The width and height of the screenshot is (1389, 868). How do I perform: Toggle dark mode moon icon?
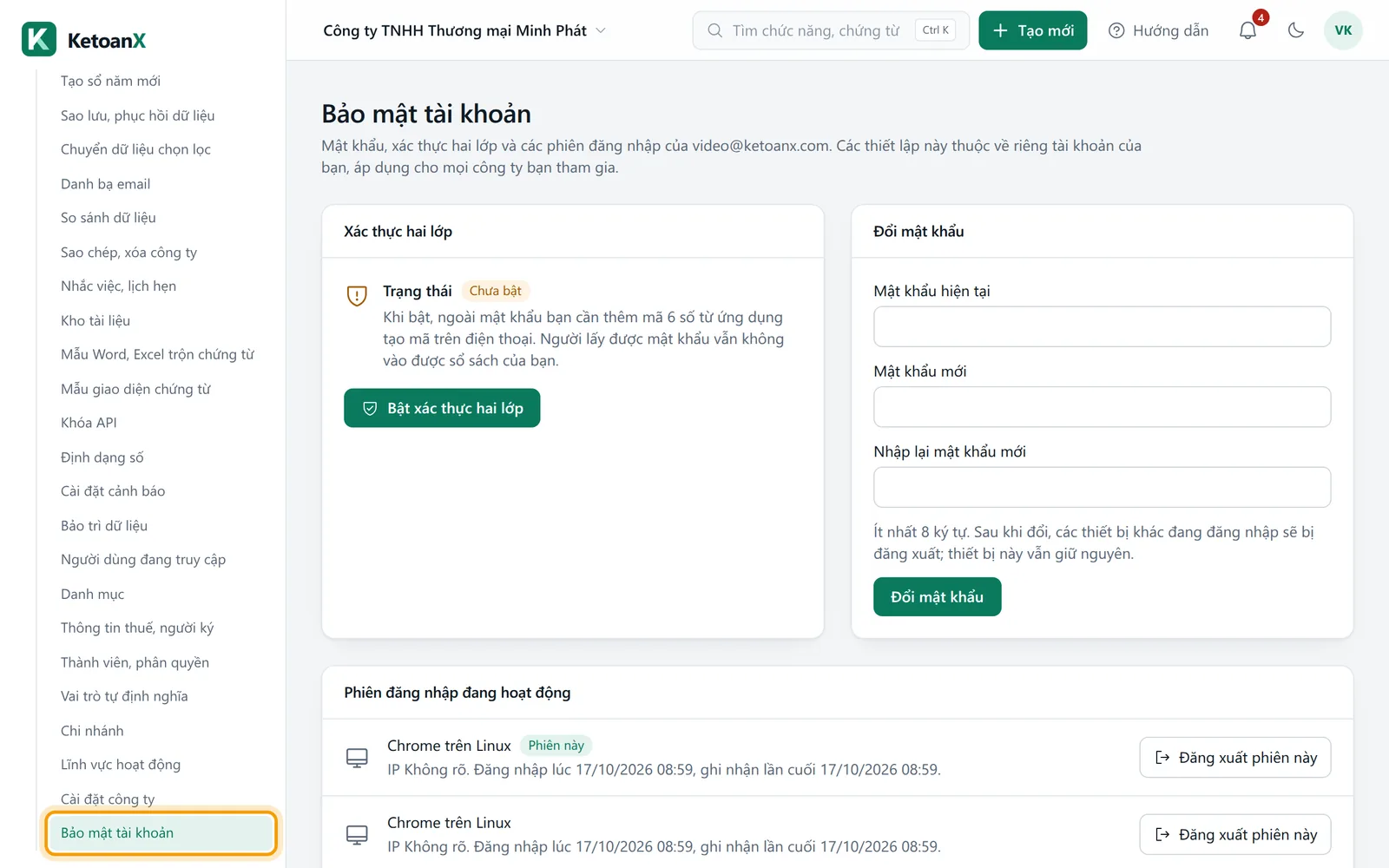point(1296,30)
